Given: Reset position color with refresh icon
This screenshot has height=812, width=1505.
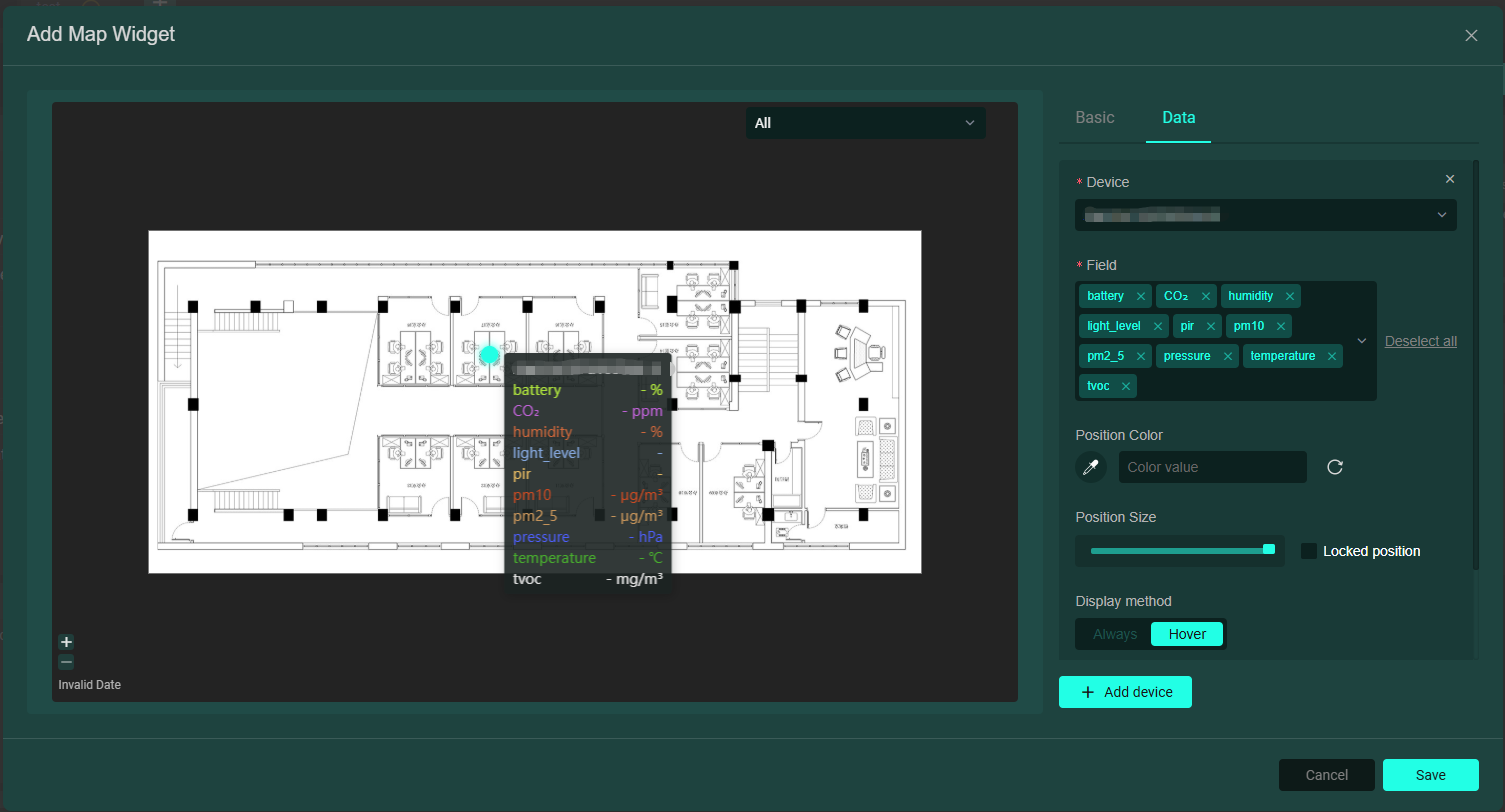Looking at the screenshot, I should [x=1334, y=467].
